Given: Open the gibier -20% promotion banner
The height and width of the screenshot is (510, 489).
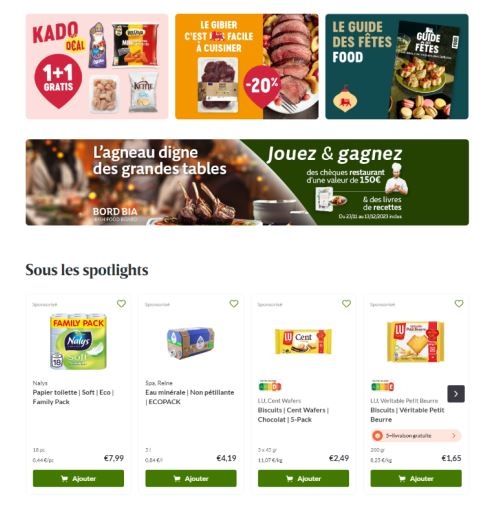Looking at the screenshot, I should point(247,66).
